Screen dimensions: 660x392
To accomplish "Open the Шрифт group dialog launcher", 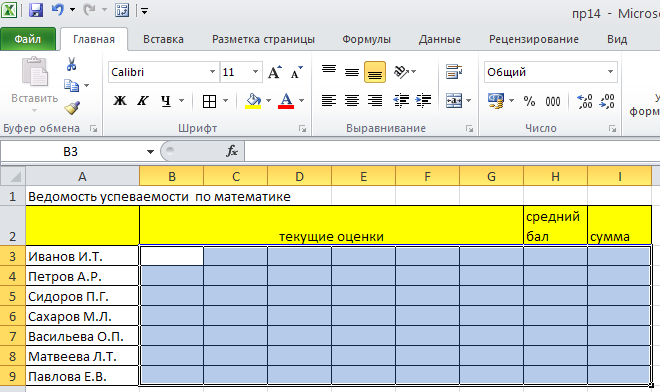I will (302, 128).
